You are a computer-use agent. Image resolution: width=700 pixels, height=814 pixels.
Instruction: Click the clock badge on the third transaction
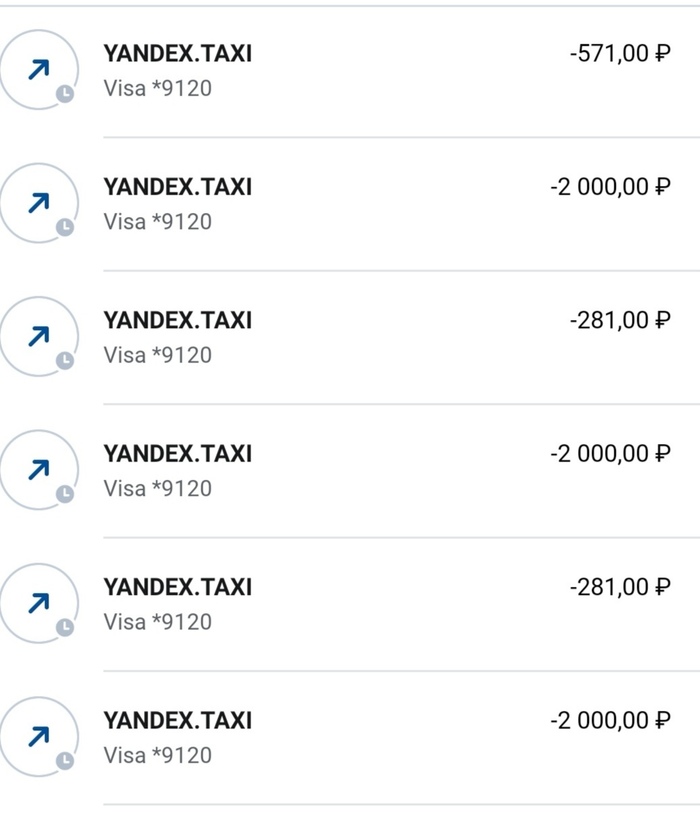tap(65, 360)
